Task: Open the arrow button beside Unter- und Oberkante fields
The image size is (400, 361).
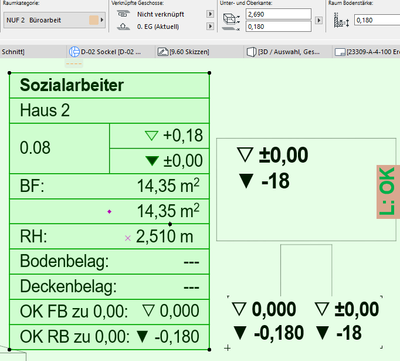Action: click(x=319, y=20)
